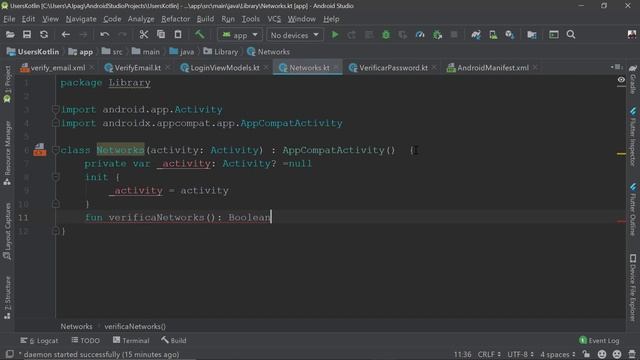Open the Resource Manager side panel
Screen dimensions: 640x360
coord(7,153)
